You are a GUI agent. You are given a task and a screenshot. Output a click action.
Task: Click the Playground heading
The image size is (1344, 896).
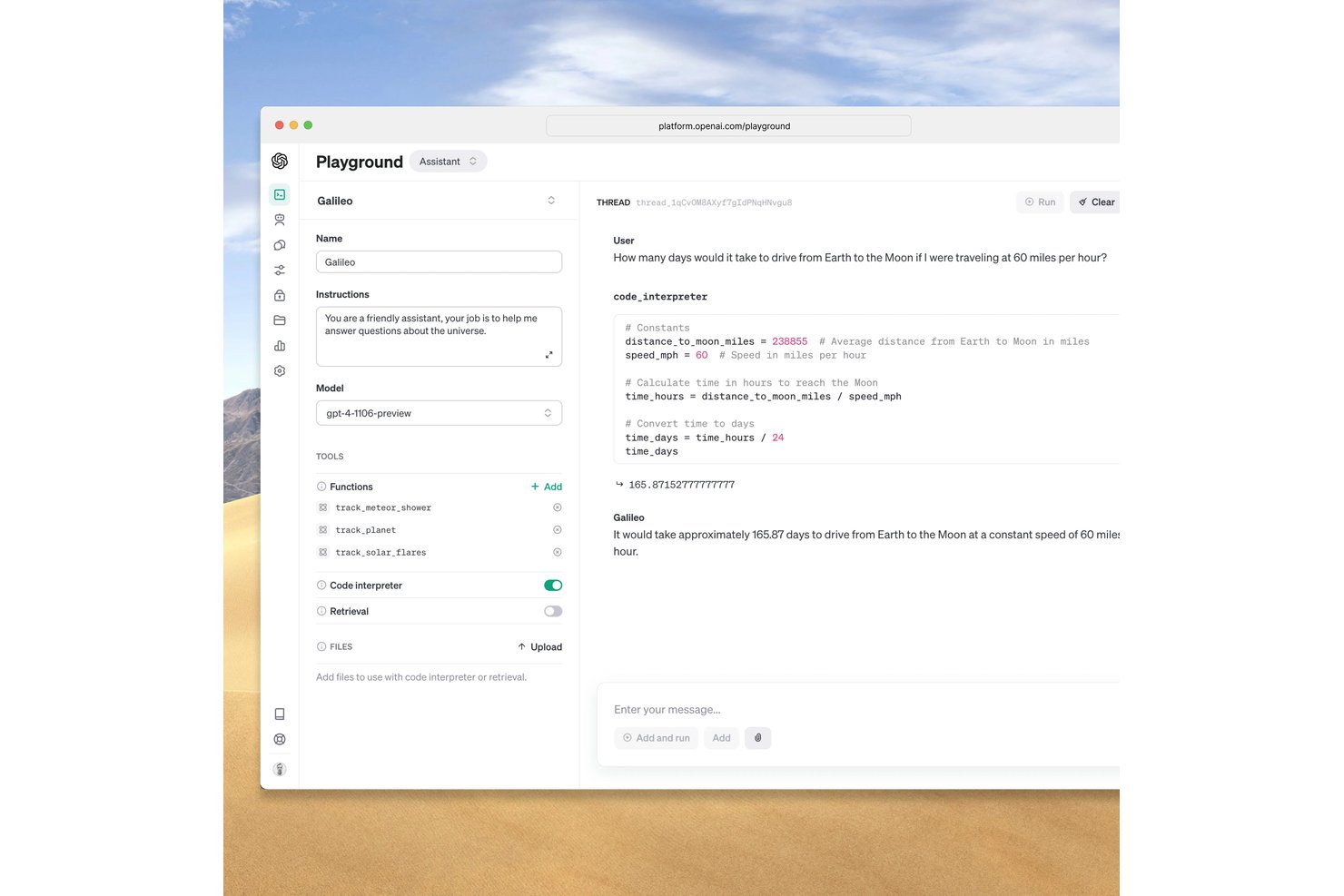click(360, 162)
